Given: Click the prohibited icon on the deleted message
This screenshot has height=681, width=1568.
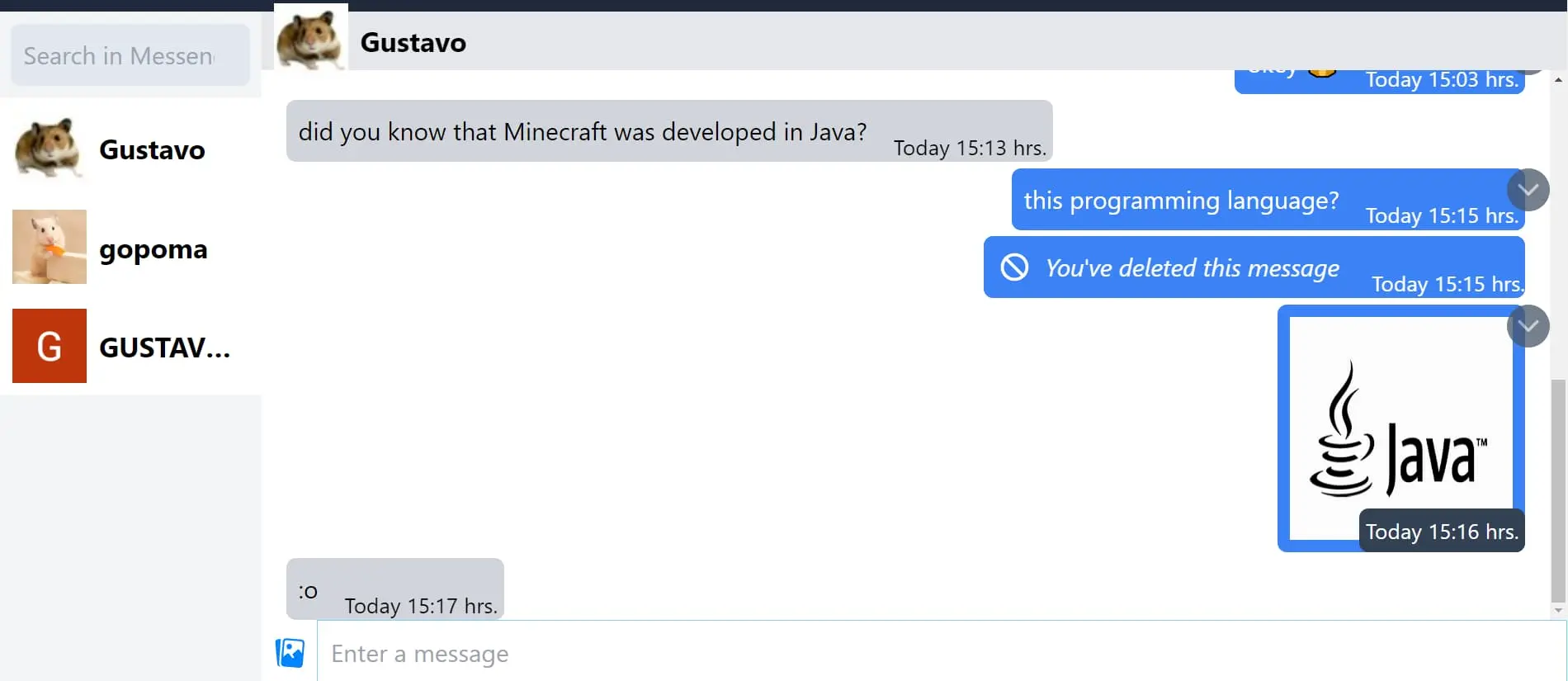Looking at the screenshot, I should pyautogui.click(x=1014, y=267).
